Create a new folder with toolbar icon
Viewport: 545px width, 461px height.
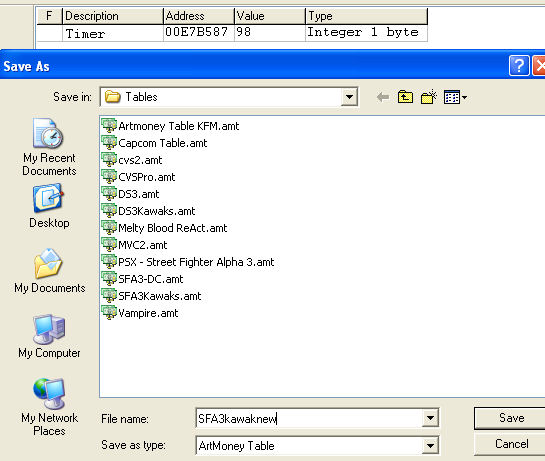429,97
